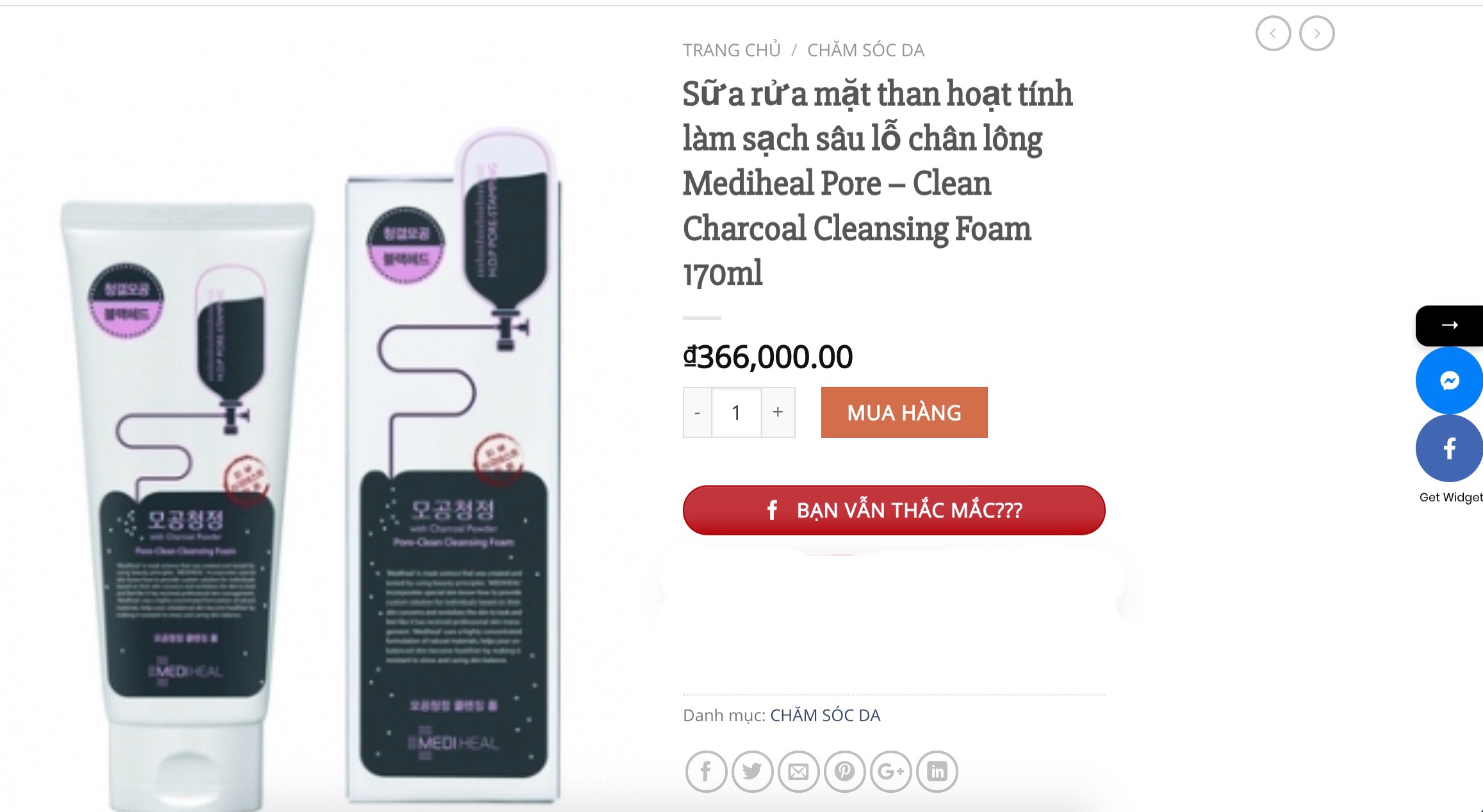The height and width of the screenshot is (812, 1483).
Task: Open Facebook page widget button
Action: tap(1449, 448)
